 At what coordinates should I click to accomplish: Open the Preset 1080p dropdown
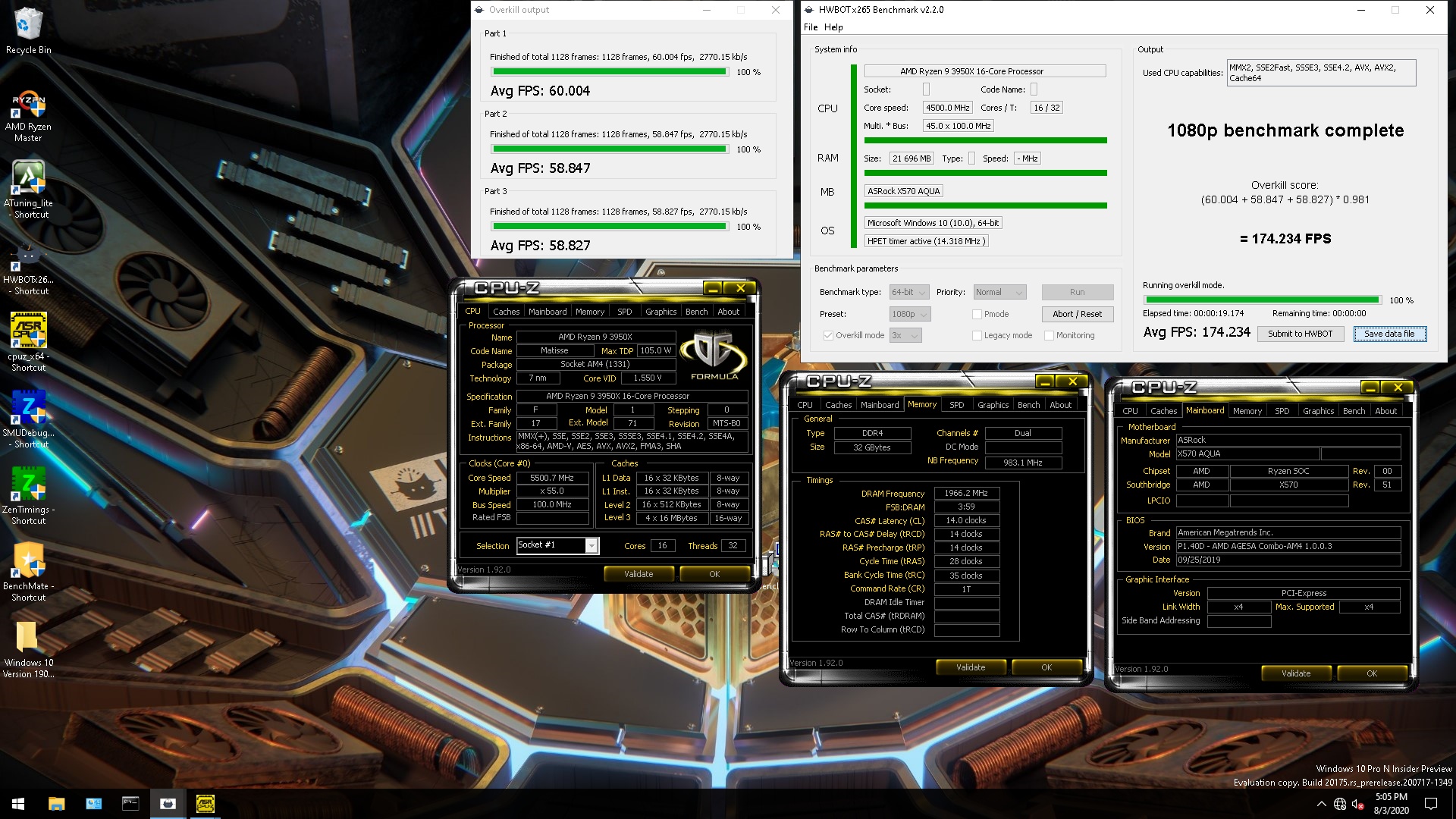(909, 314)
